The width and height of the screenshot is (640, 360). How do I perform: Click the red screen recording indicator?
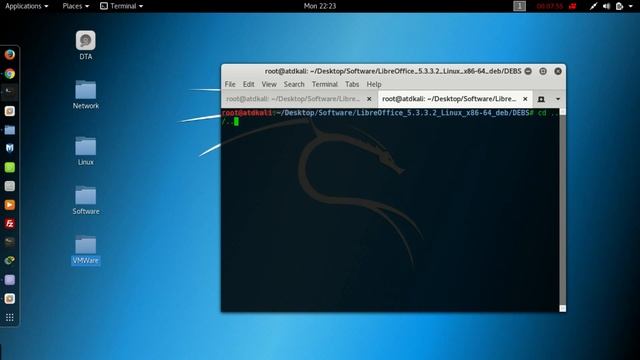[x=572, y=6]
